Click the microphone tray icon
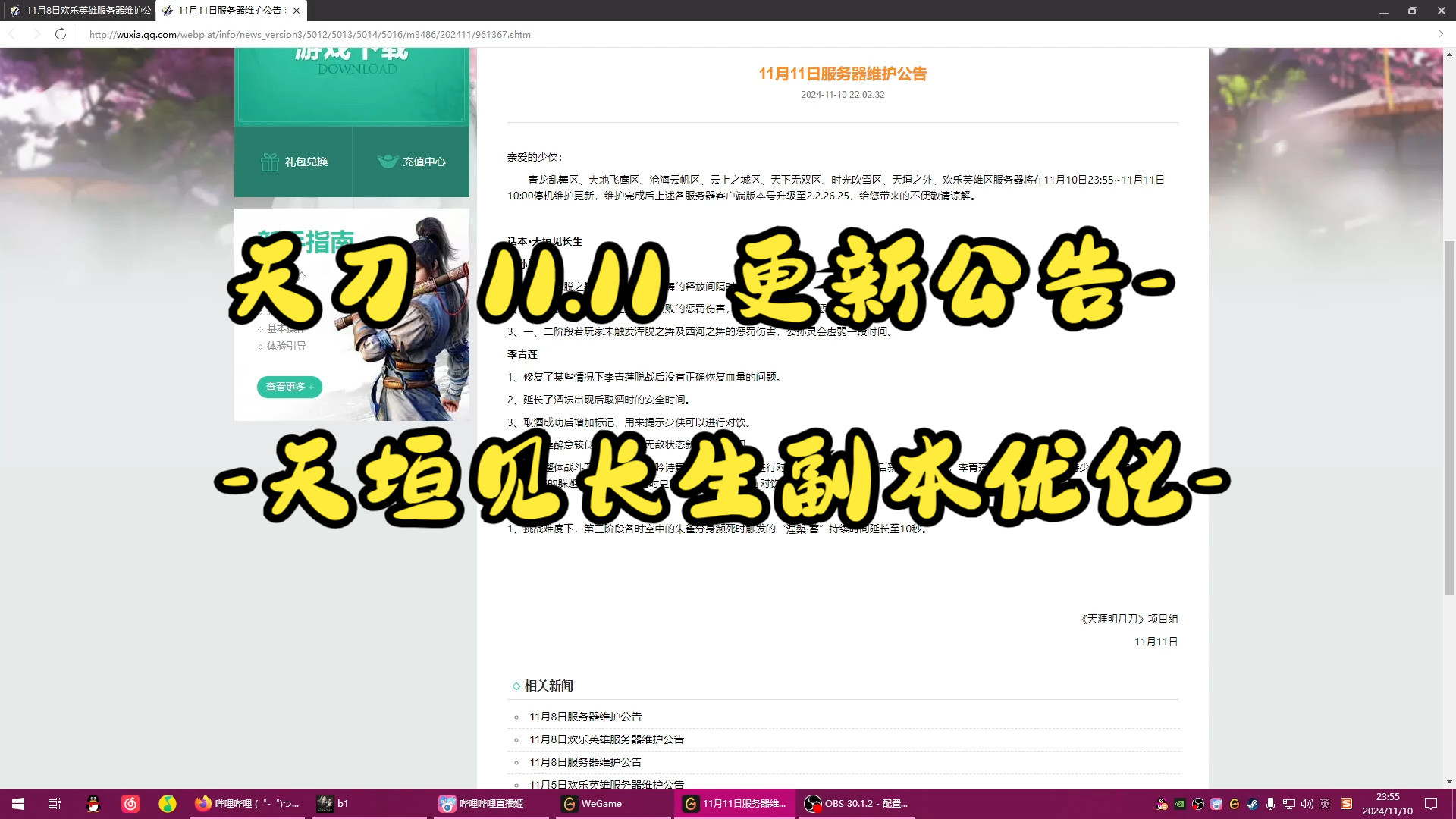The width and height of the screenshot is (1456, 819). 1271,804
